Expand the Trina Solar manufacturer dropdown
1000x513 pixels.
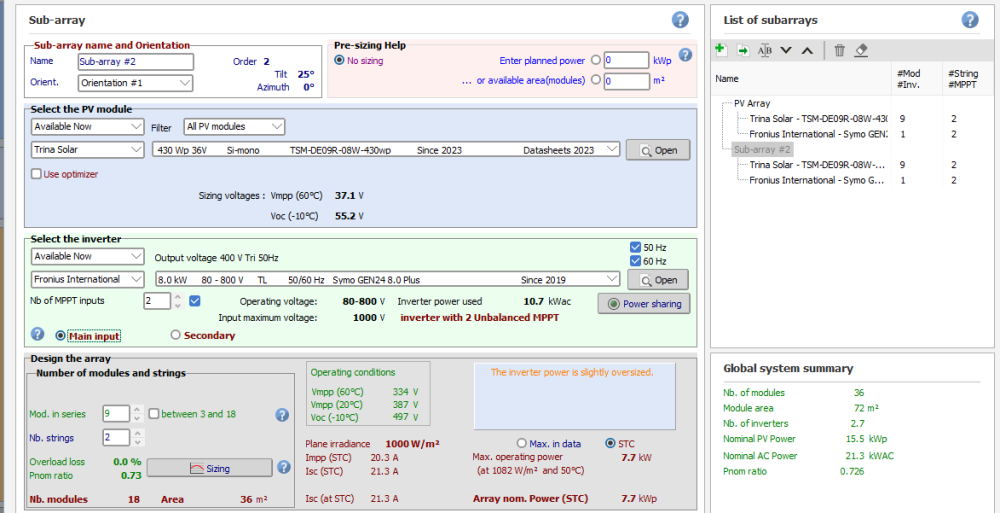click(88, 150)
